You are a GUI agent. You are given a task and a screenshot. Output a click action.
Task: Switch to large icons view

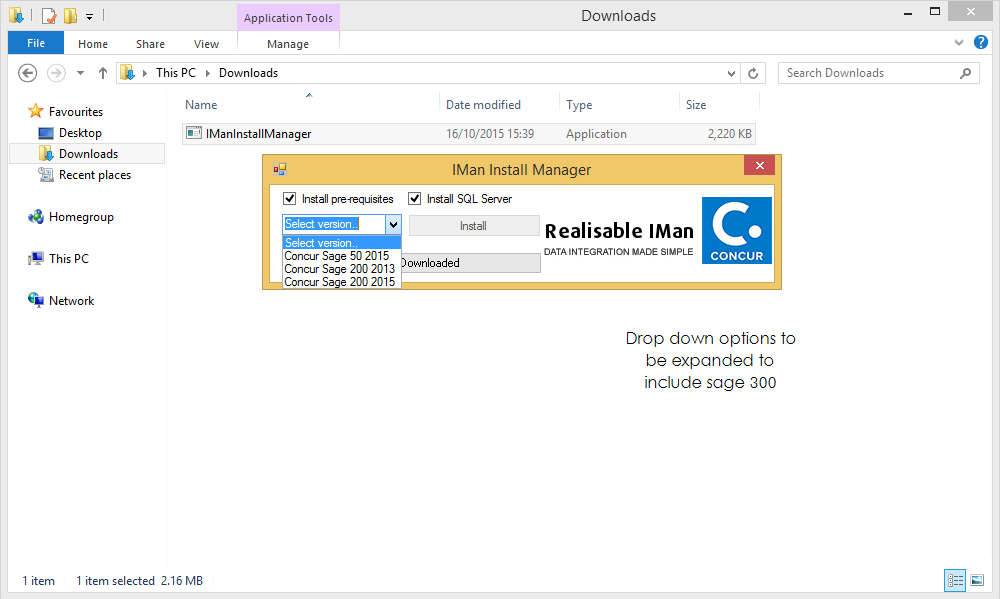976,580
